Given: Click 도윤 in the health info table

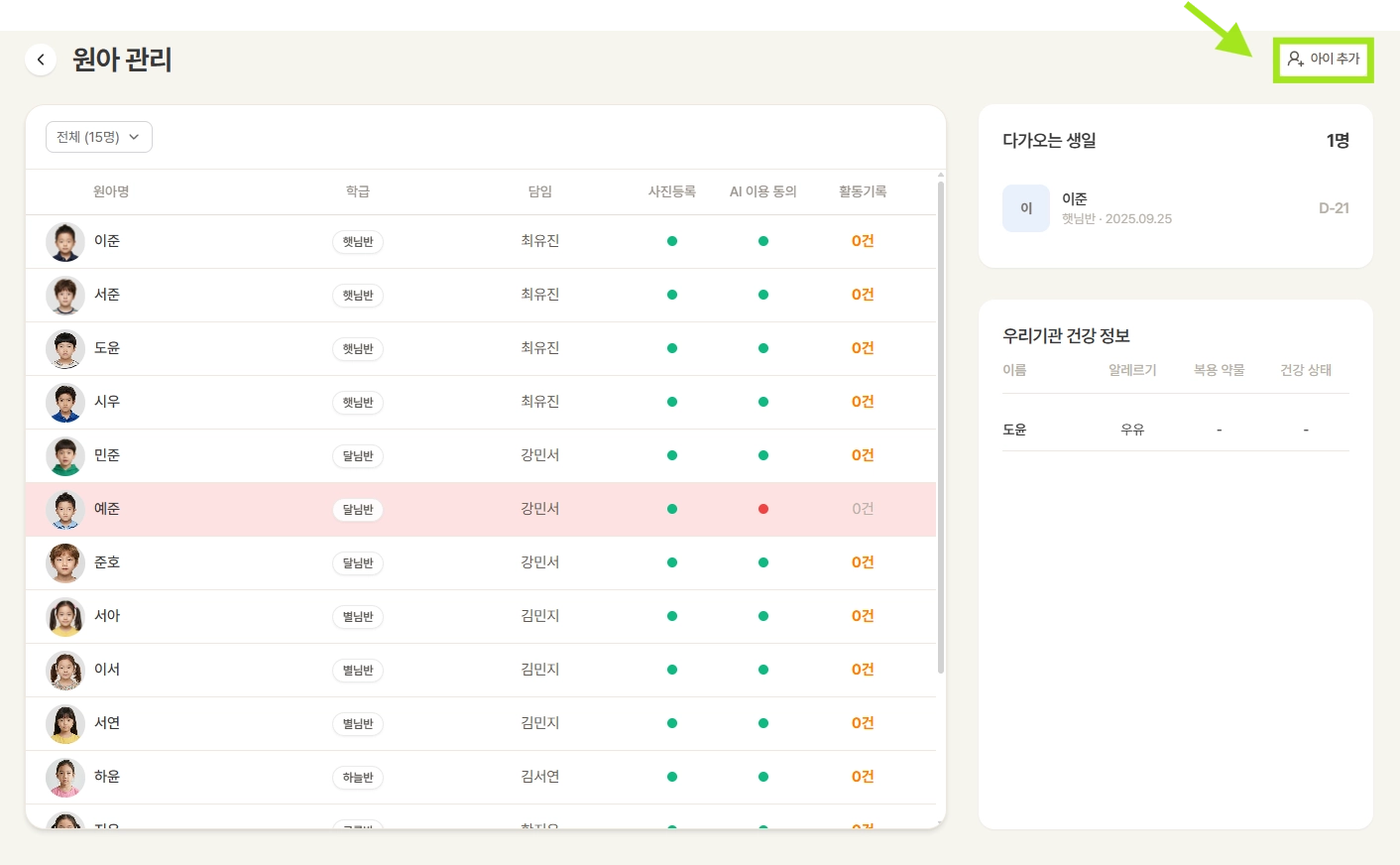Looking at the screenshot, I should coord(1014,430).
